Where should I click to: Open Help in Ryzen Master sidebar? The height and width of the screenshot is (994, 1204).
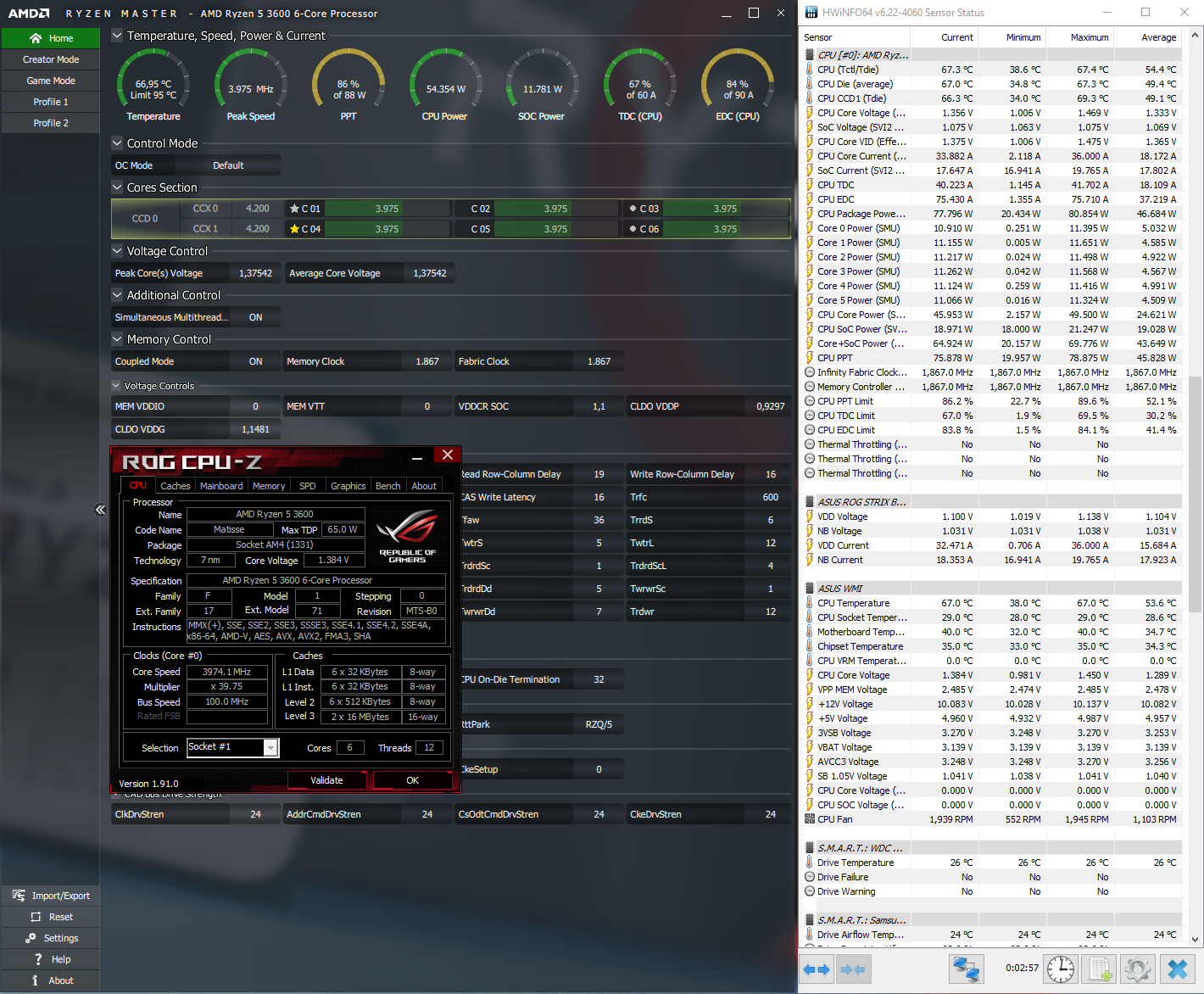pyautogui.click(x=51, y=959)
